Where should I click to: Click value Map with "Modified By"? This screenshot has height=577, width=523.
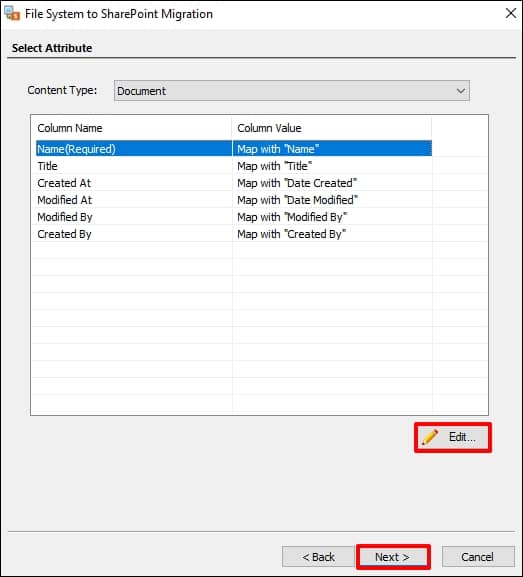coord(292,217)
